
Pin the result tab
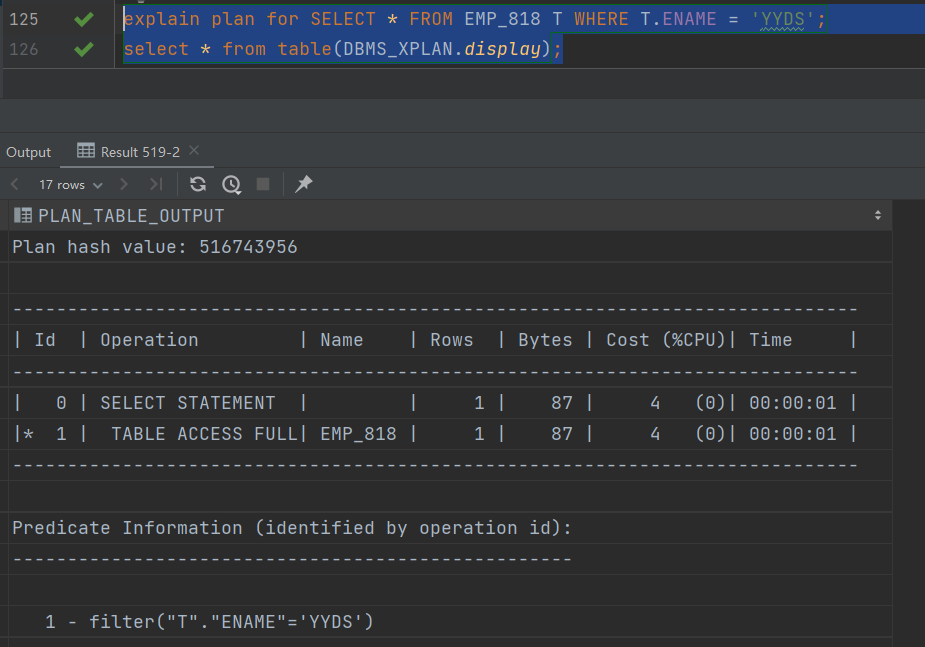tap(303, 184)
